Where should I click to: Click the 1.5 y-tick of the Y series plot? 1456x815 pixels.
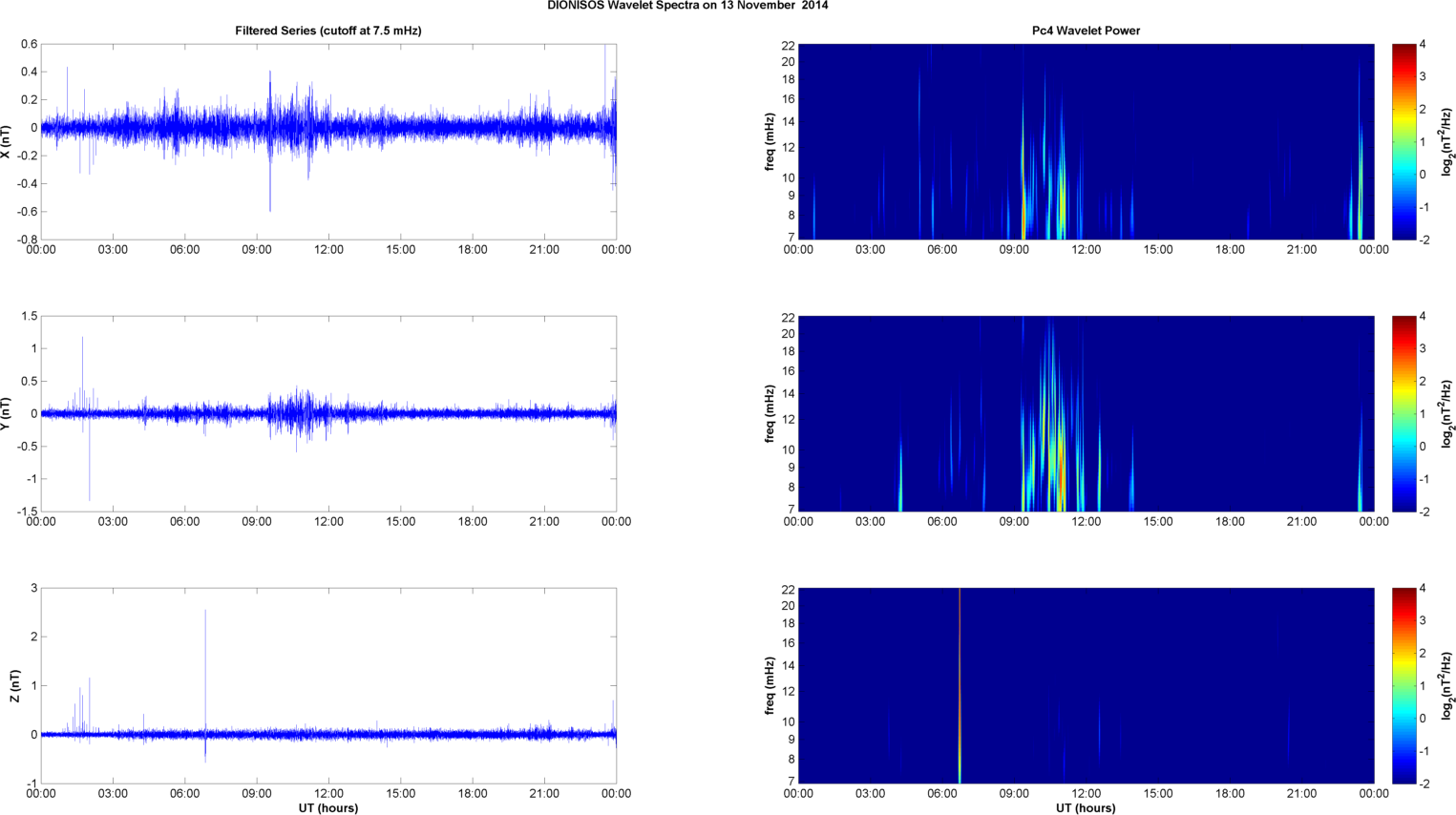point(29,316)
